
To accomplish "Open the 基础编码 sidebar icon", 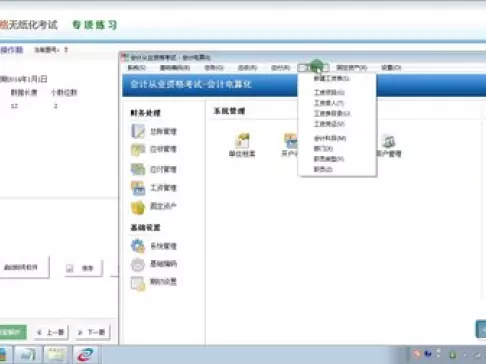I will [138, 264].
